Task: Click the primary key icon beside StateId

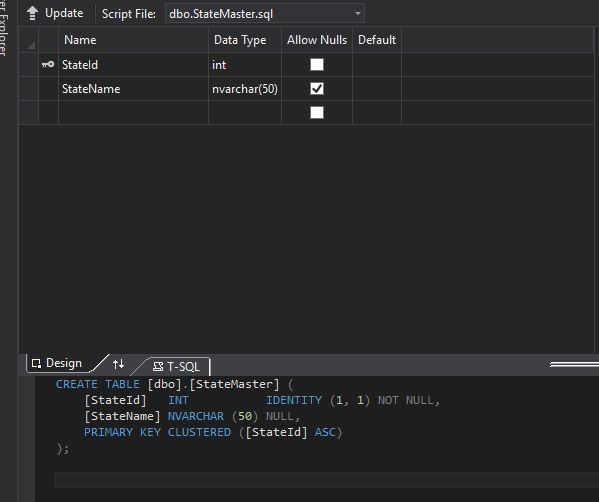Action: [x=48, y=65]
